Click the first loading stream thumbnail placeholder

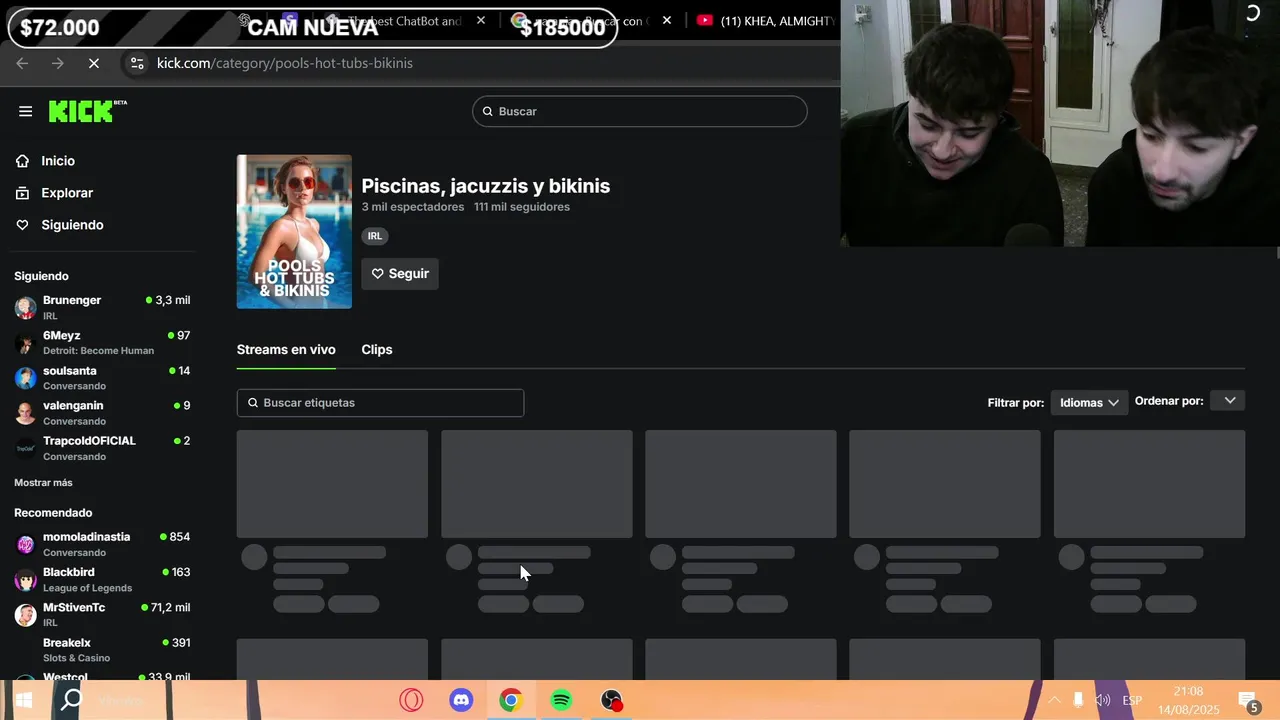point(332,484)
